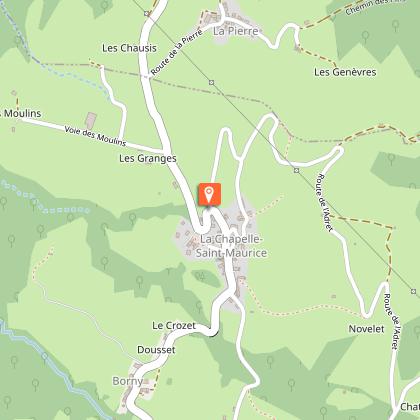Click the Voie des Moulins road label
420x420 pixels.
[95, 136]
